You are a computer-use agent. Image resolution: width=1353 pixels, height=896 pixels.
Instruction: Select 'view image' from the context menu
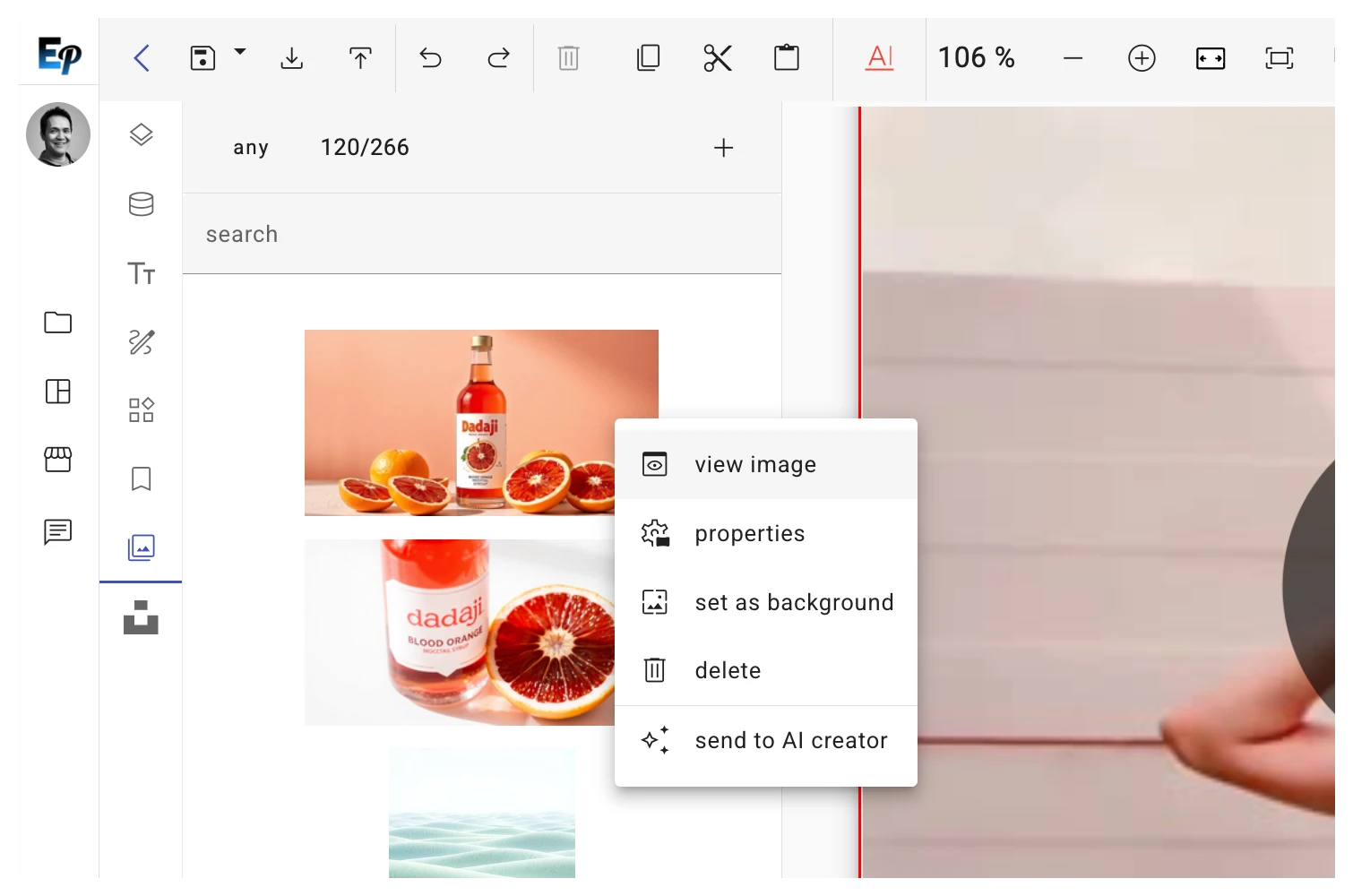pos(755,464)
